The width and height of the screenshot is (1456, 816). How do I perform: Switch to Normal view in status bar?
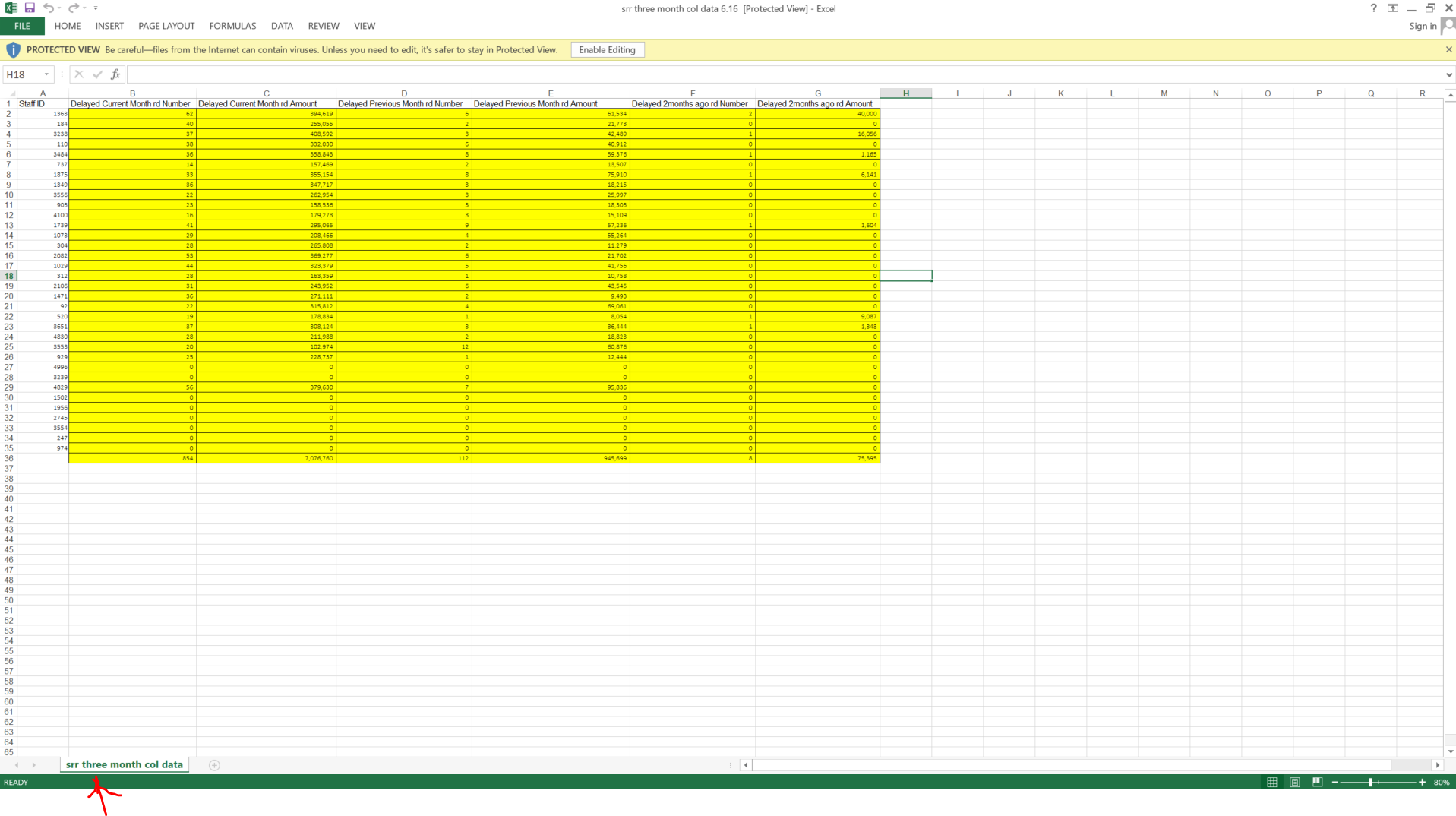1272,782
